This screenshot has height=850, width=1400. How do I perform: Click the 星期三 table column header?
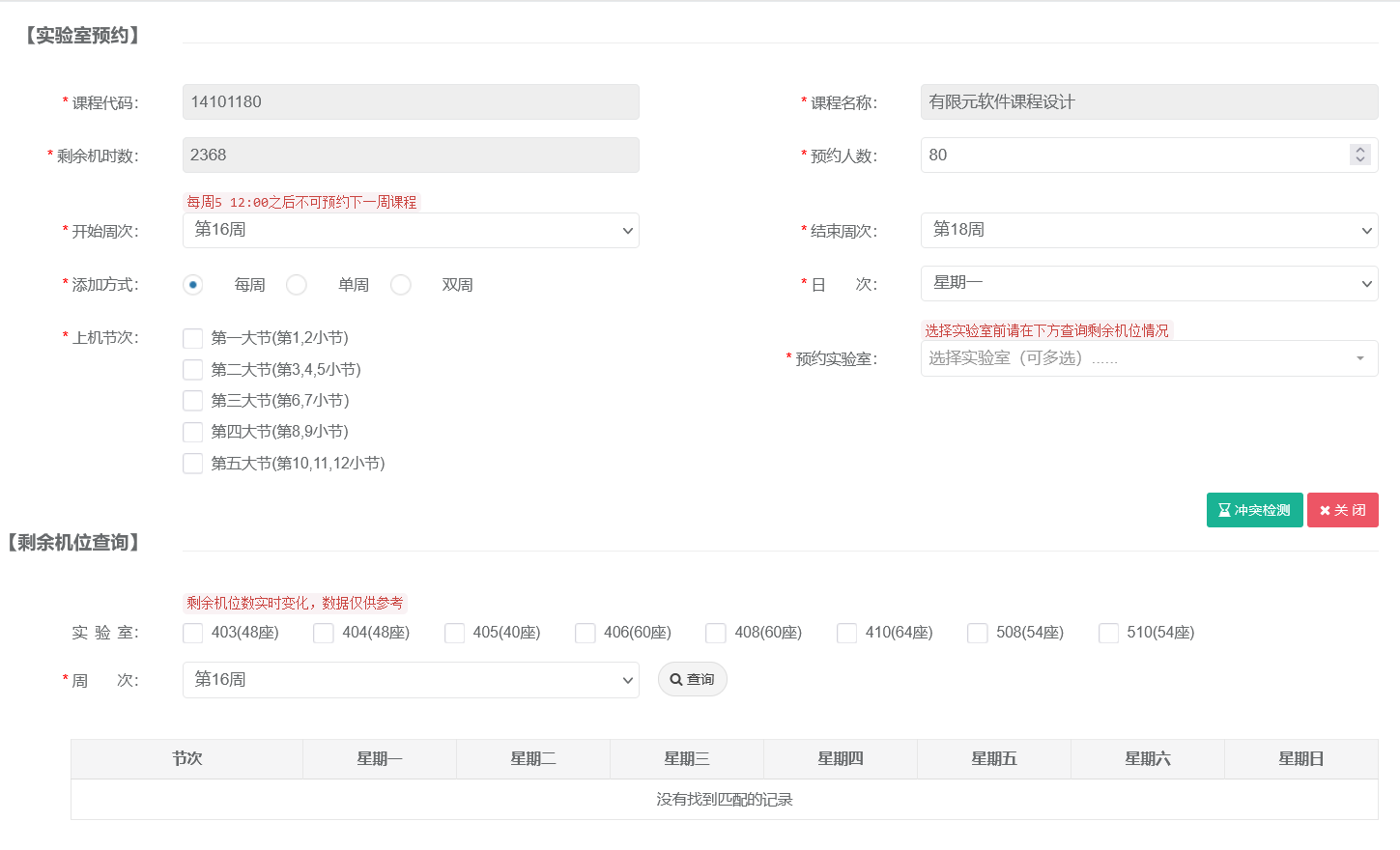tap(686, 759)
